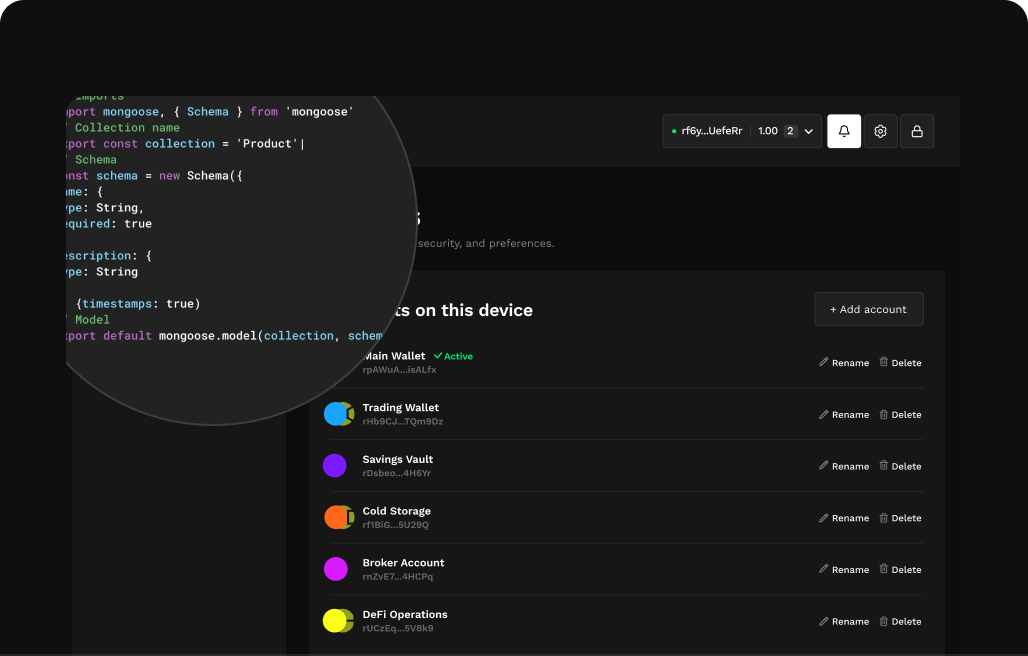The height and width of the screenshot is (656, 1028).
Task: Click the account count badge 2
Action: (790, 131)
